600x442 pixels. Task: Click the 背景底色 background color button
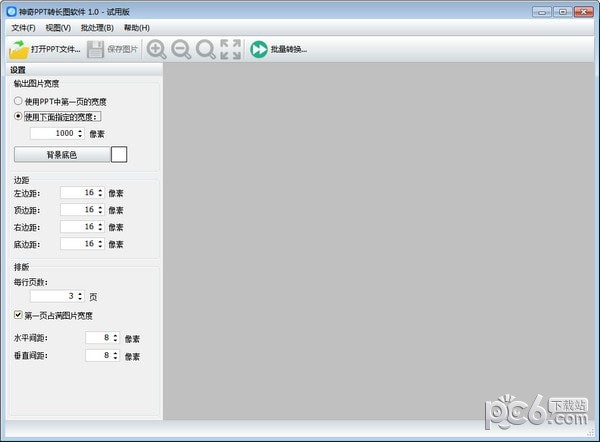point(61,155)
